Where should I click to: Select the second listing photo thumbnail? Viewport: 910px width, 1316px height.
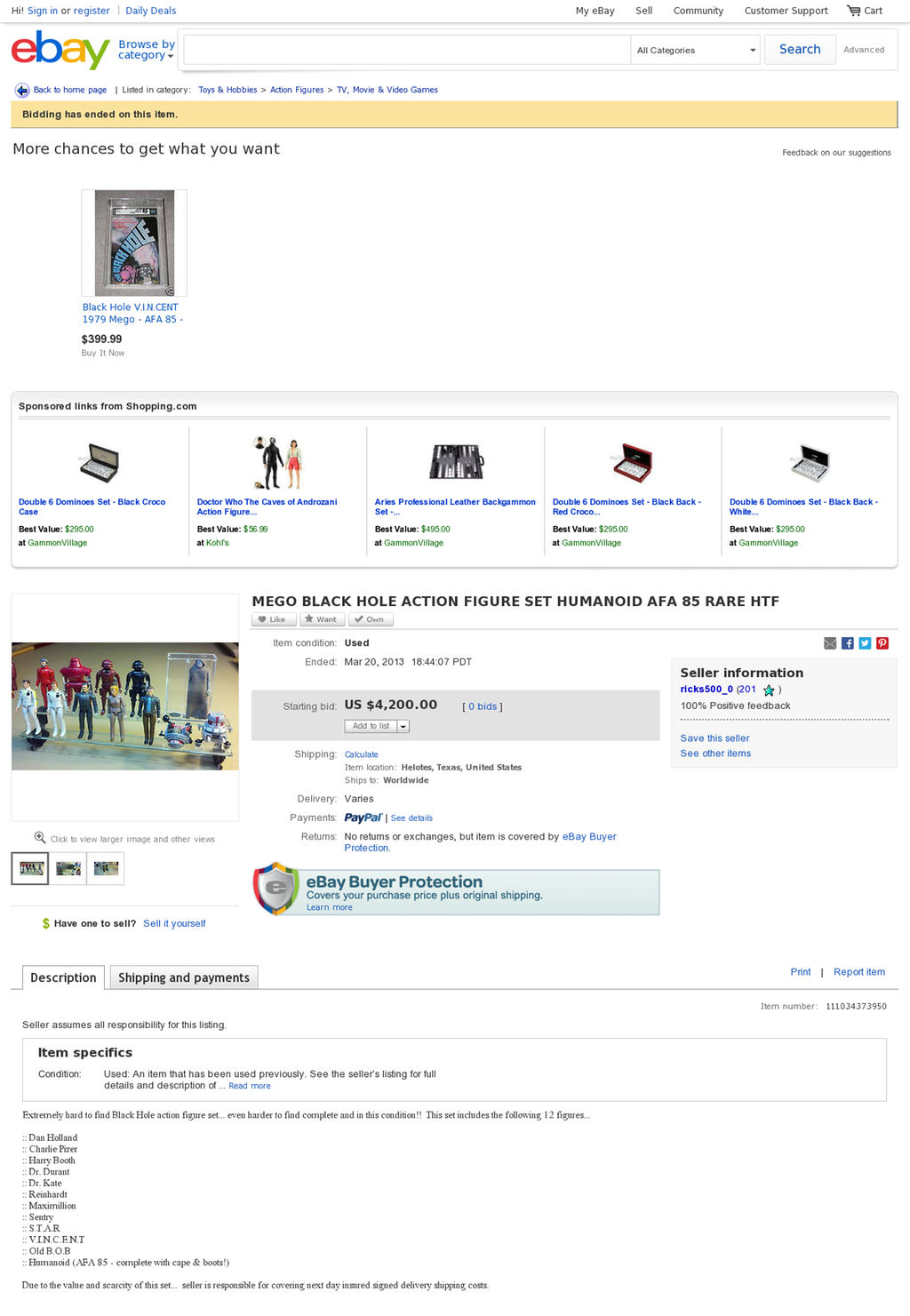68,868
